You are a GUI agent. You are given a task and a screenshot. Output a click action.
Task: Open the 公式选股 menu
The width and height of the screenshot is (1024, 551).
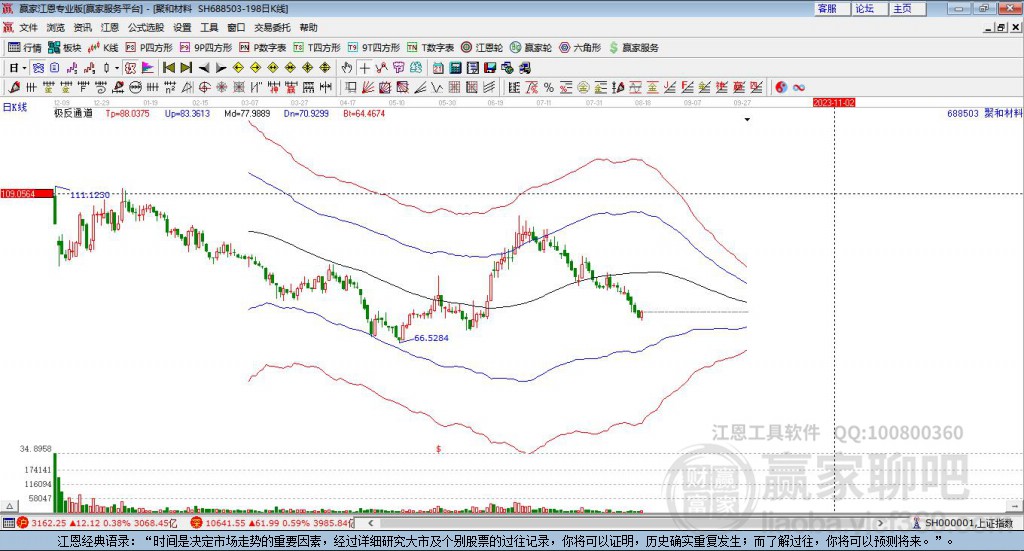click(x=146, y=27)
